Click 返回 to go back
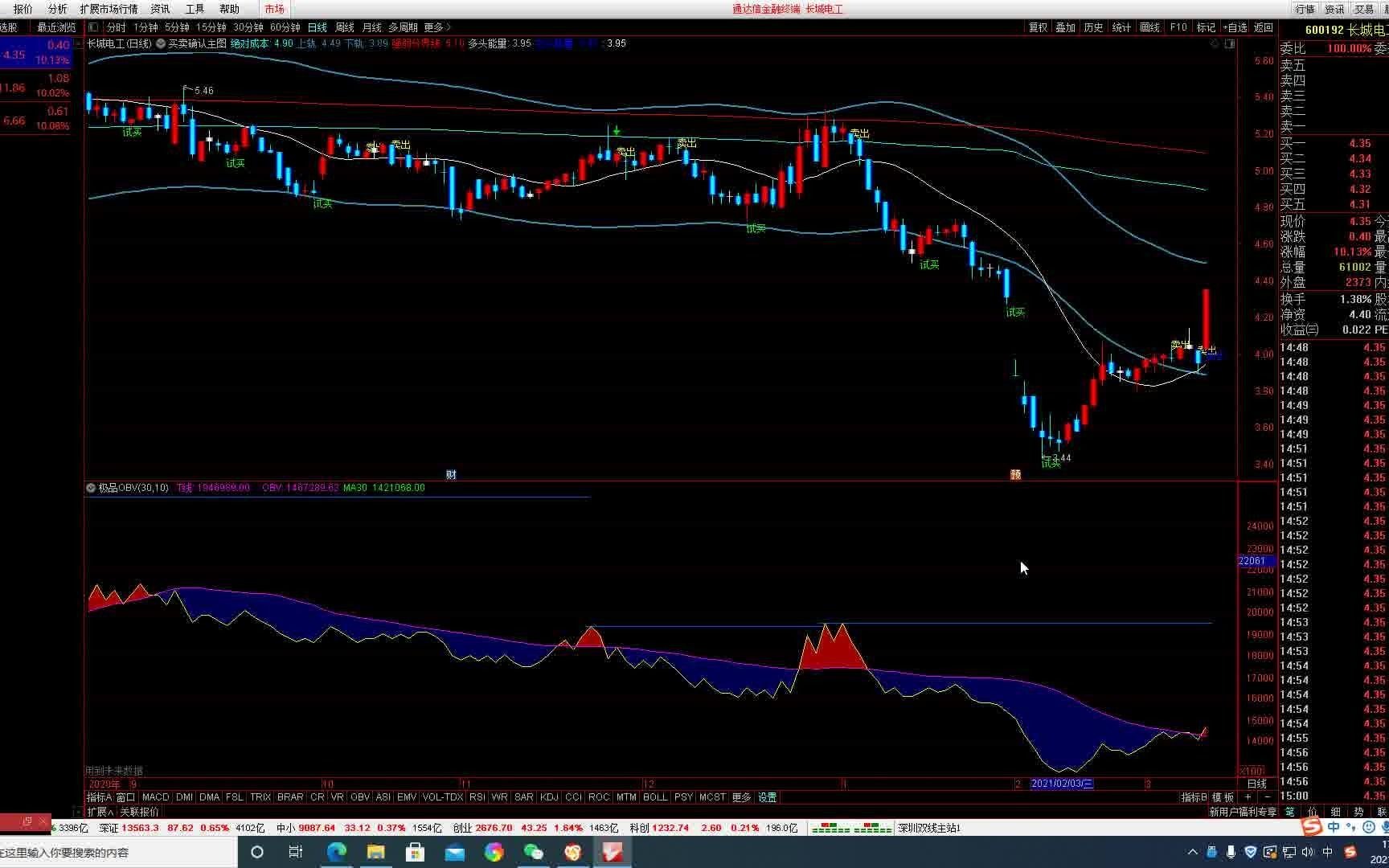Screen dimensions: 1389x868 tap(1264, 27)
